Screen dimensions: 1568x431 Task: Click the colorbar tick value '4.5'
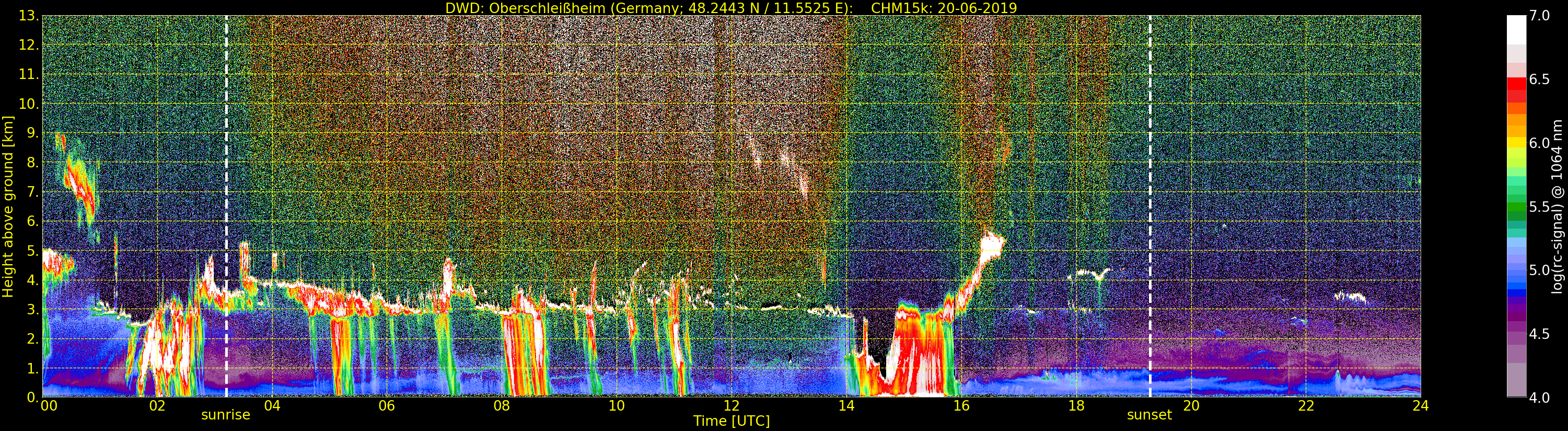point(1539,334)
